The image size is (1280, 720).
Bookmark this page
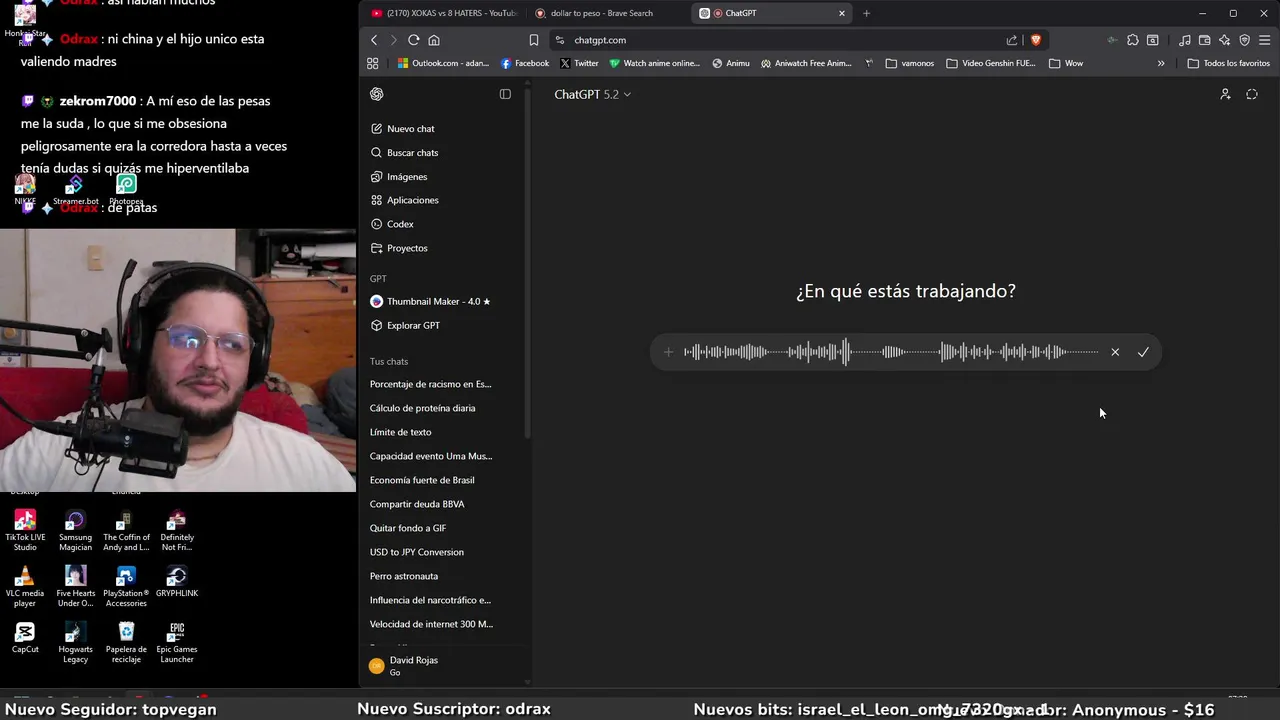[x=534, y=40]
